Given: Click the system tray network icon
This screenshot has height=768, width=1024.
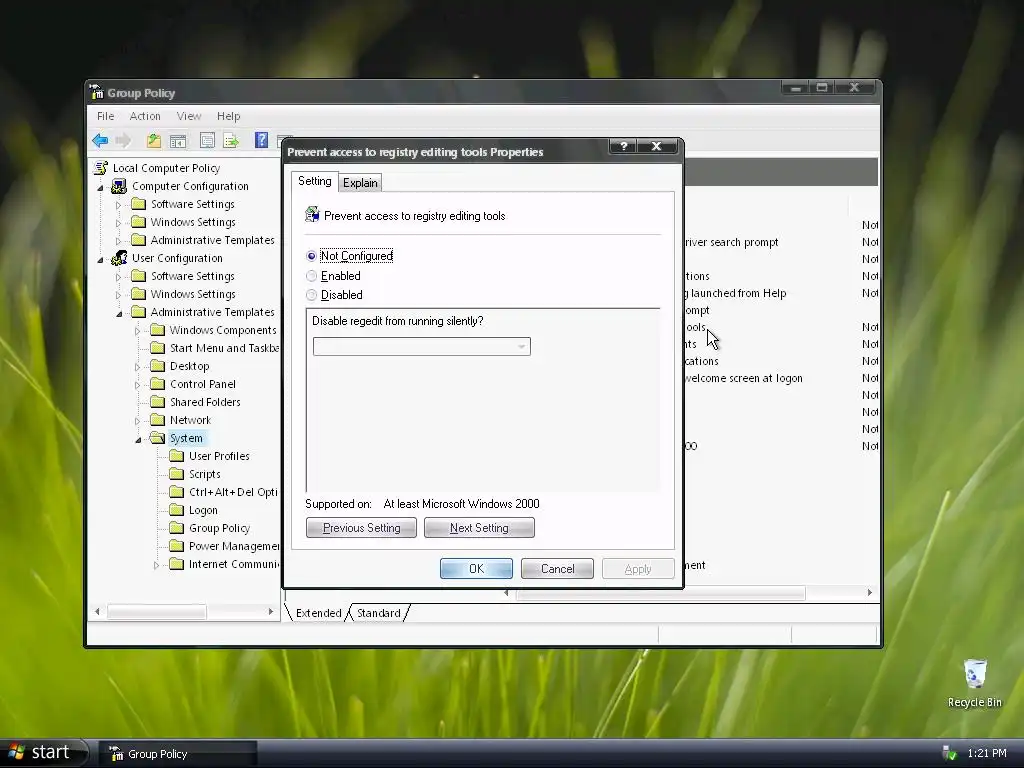Looking at the screenshot, I should [x=950, y=753].
